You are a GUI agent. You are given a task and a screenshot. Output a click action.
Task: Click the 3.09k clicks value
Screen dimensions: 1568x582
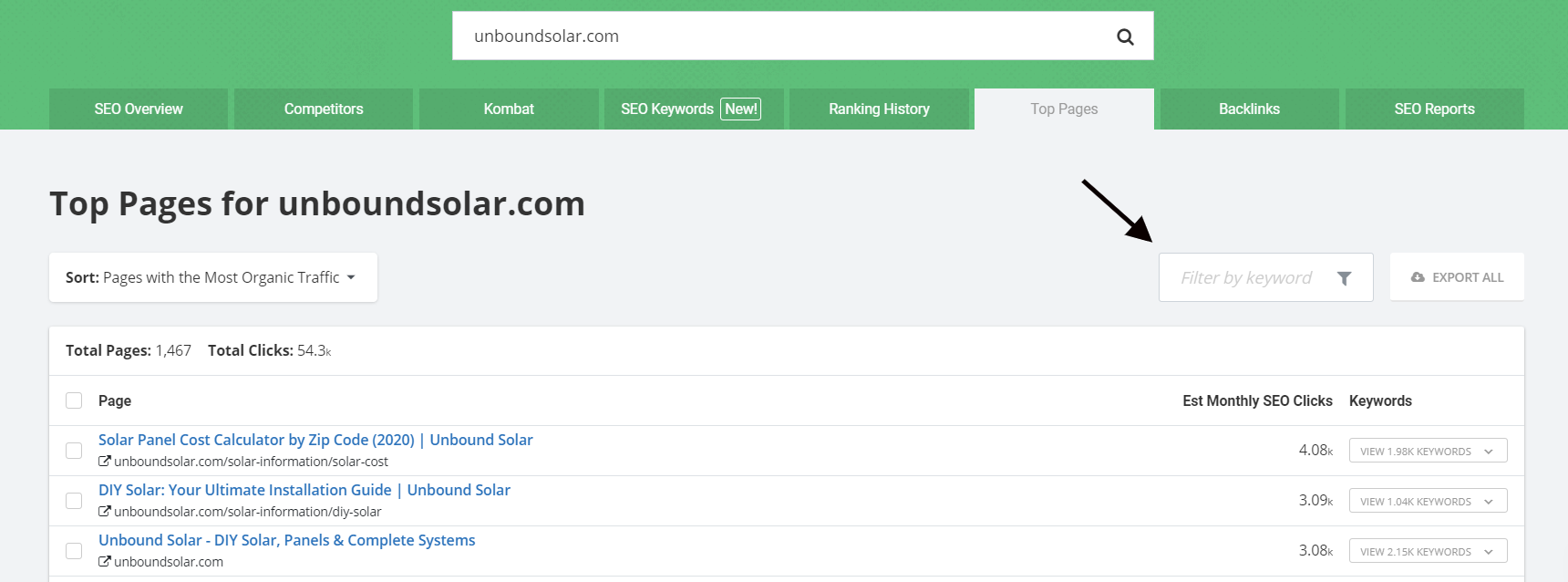pos(1315,500)
